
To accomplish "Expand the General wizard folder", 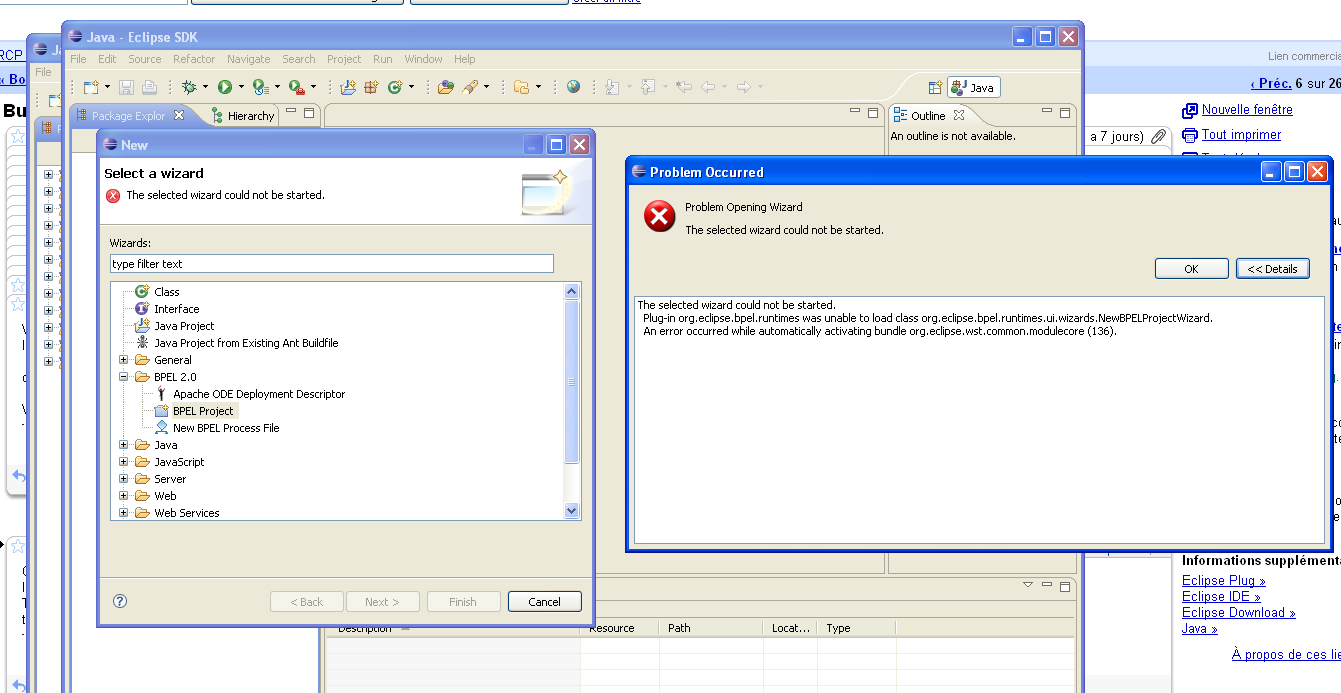I will [124, 360].
